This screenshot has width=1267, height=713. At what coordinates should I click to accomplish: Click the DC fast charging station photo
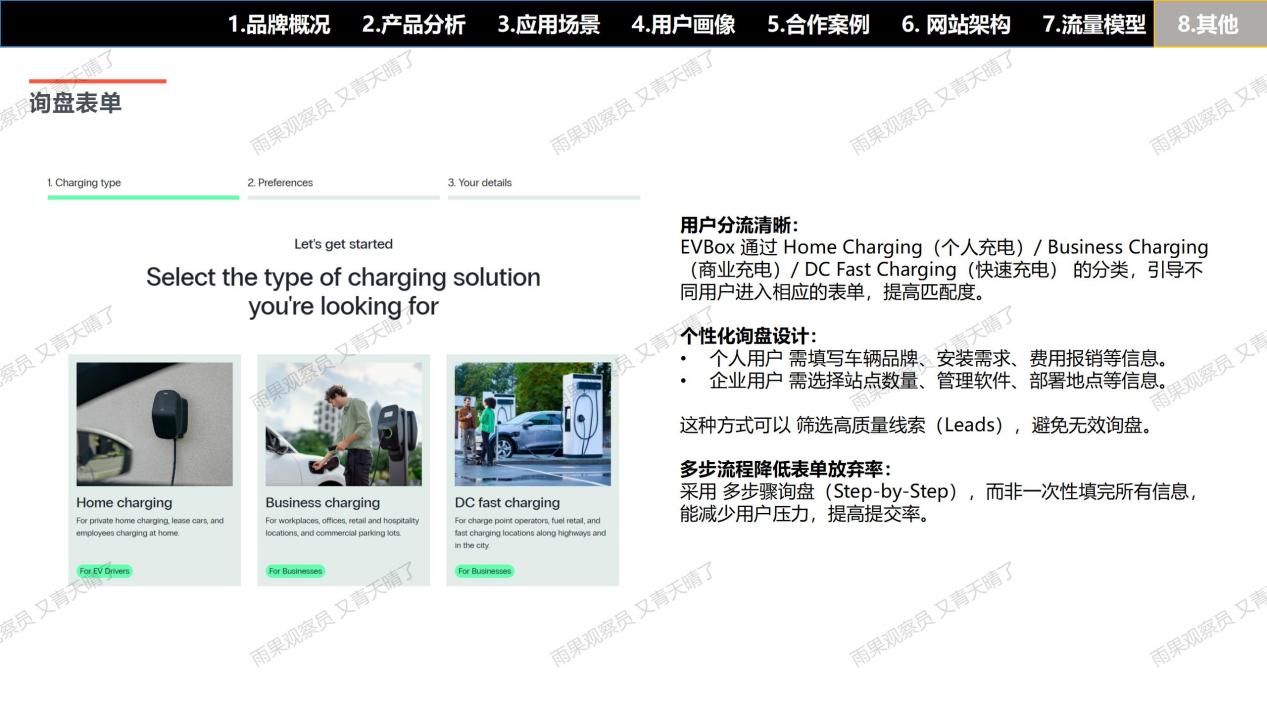(x=532, y=424)
